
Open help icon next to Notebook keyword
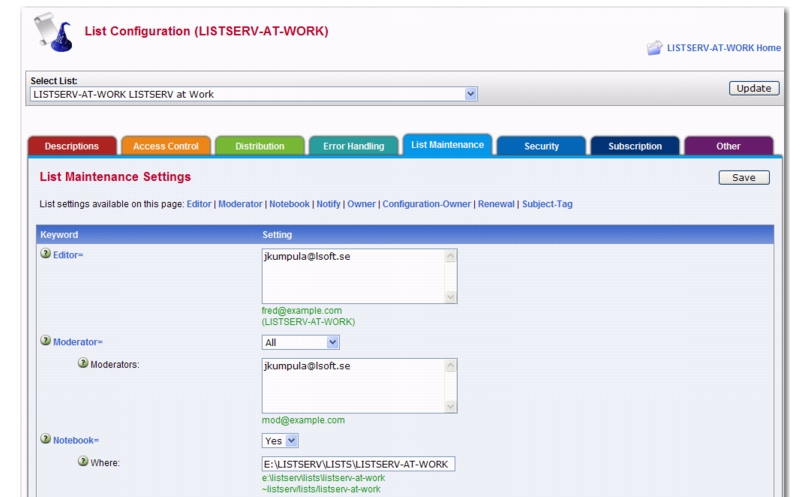click(45, 439)
